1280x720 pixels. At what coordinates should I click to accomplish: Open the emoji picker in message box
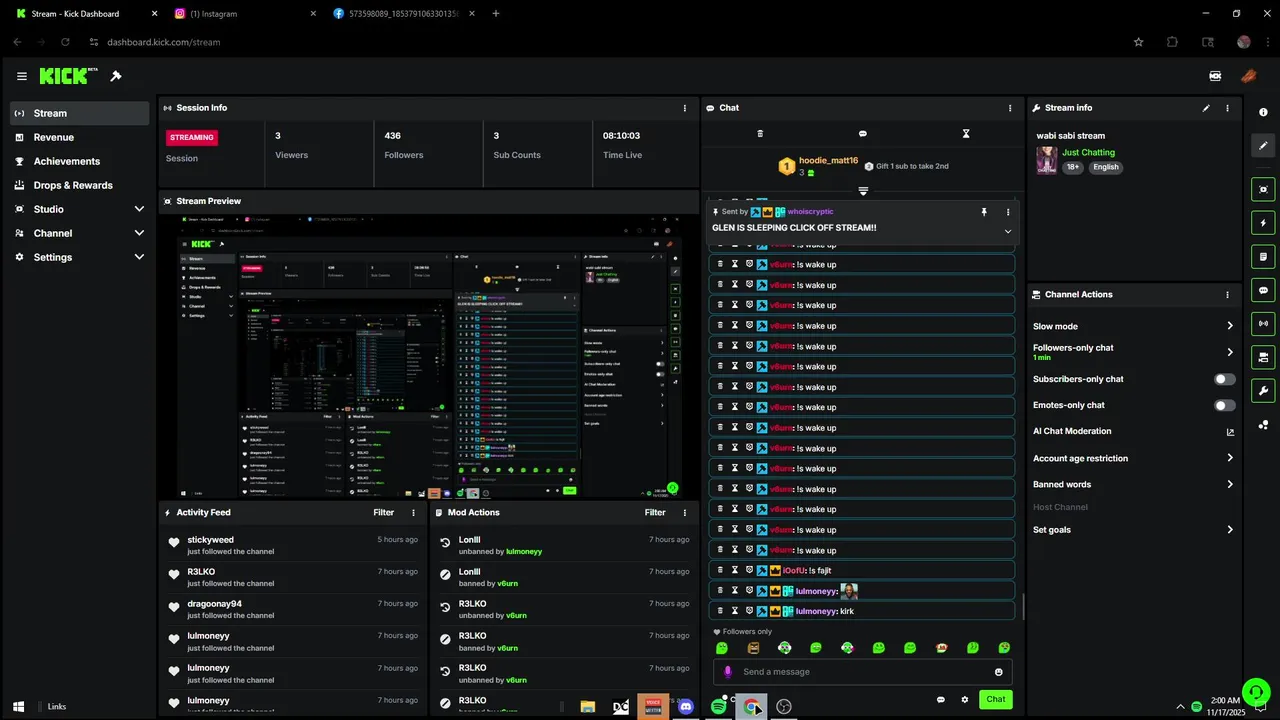(x=998, y=672)
